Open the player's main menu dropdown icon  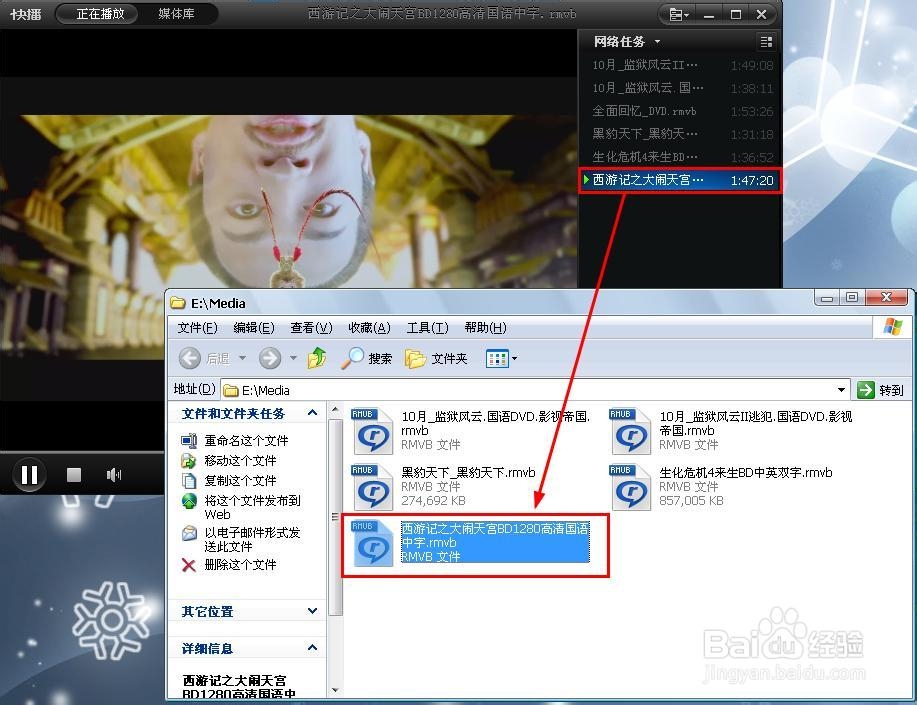pos(678,14)
